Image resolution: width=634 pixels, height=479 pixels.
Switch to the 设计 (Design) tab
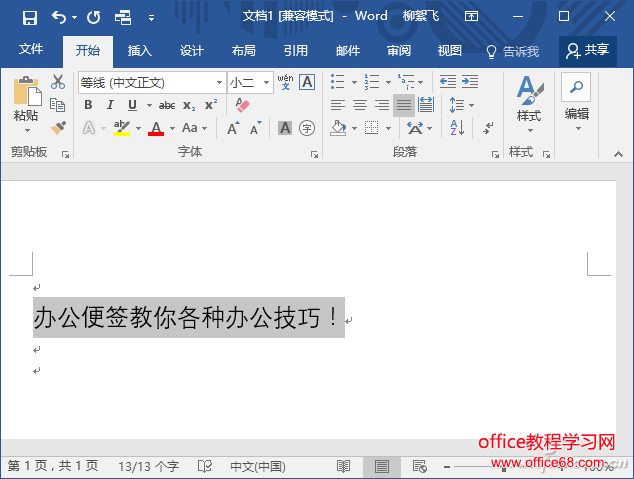click(192, 51)
